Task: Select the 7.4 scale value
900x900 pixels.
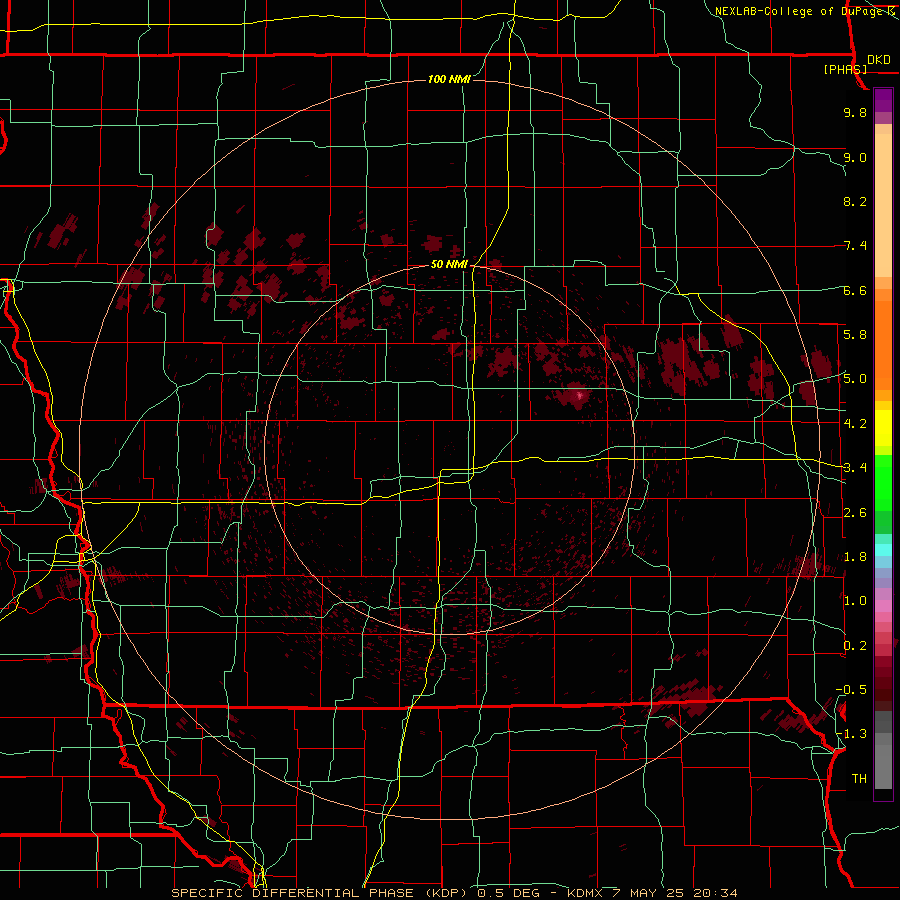Action: click(x=855, y=246)
